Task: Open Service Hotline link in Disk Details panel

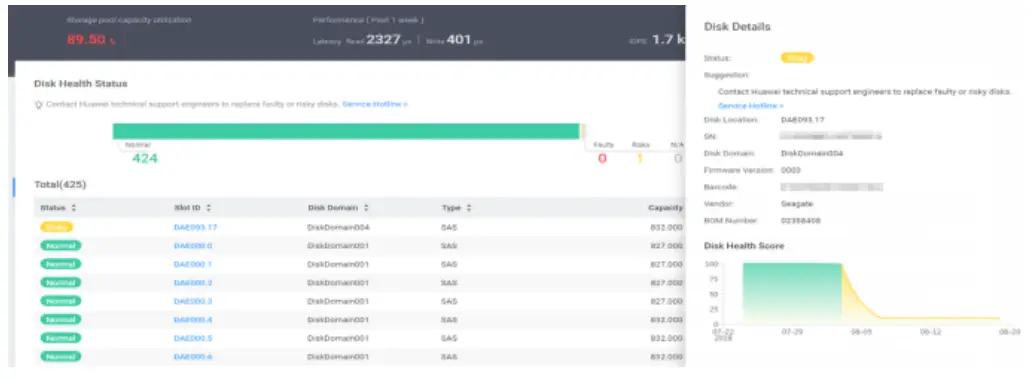Action: pyautogui.click(x=750, y=105)
